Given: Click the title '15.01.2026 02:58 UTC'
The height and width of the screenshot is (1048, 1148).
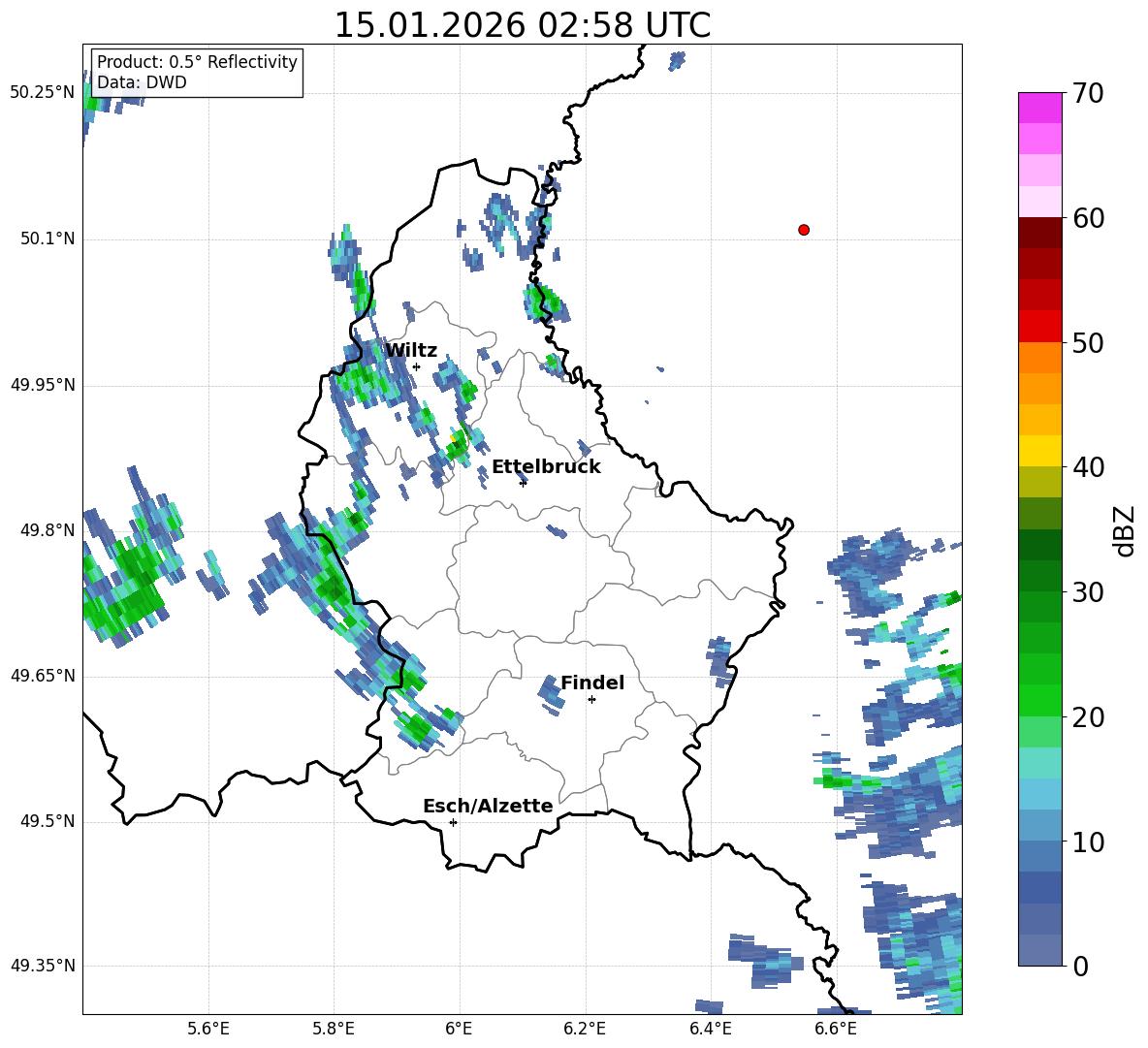Looking at the screenshot, I should tap(522, 25).
